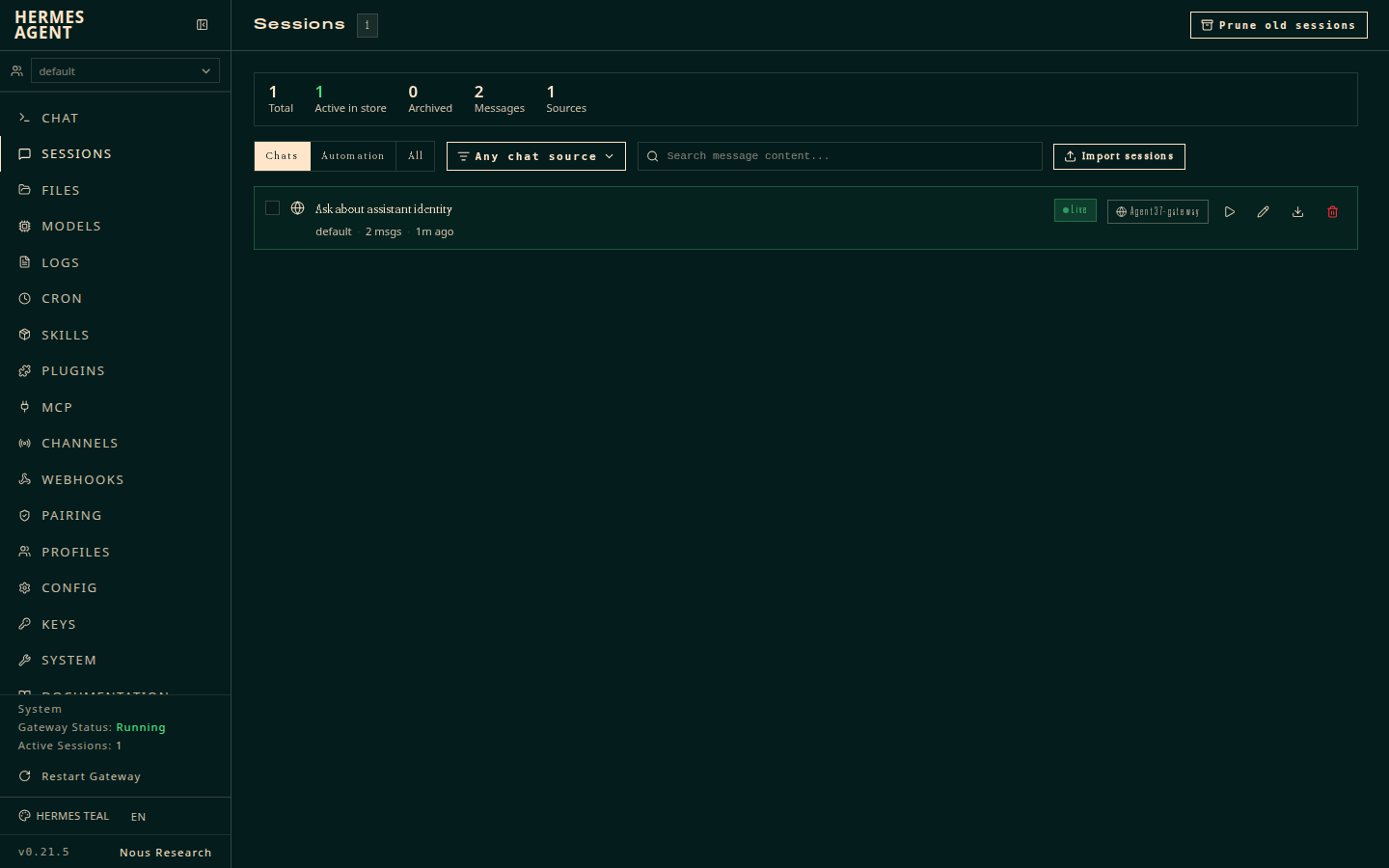Open the Pairing page
This screenshot has width=1389, height=868.
point(116,515)
